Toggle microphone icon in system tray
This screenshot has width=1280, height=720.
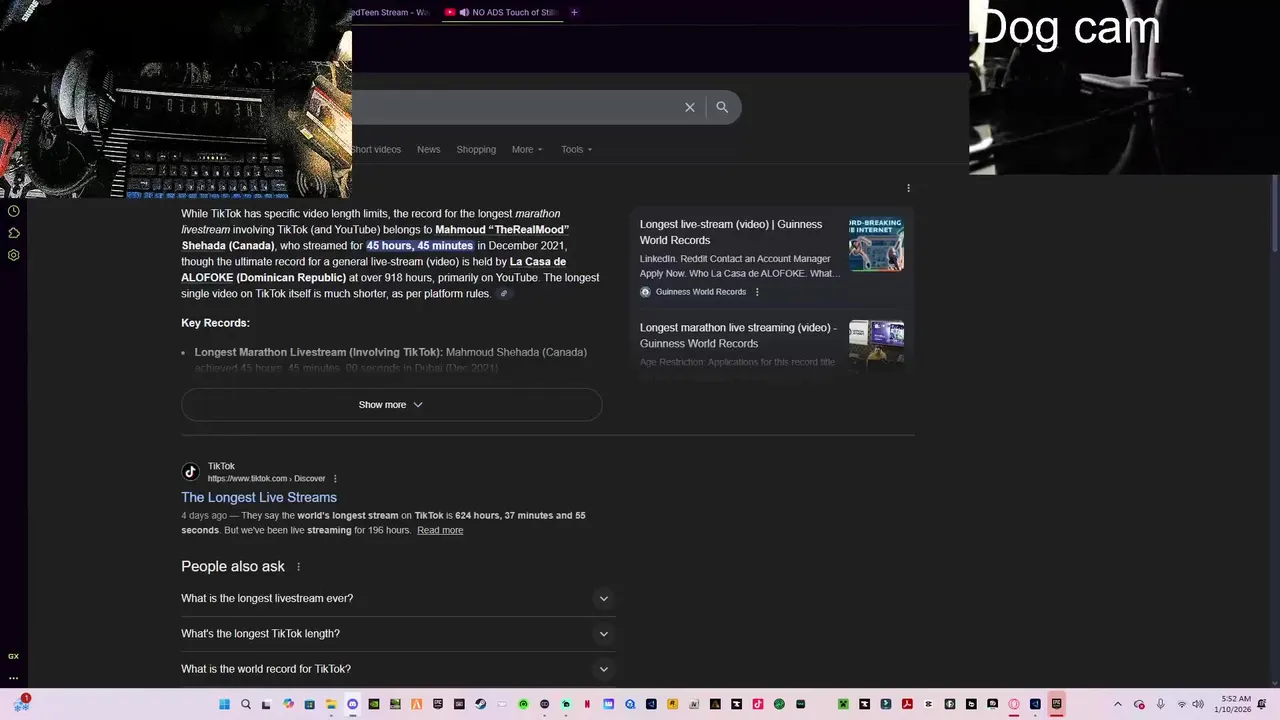pyautogui.click(x=1160, y=704)
